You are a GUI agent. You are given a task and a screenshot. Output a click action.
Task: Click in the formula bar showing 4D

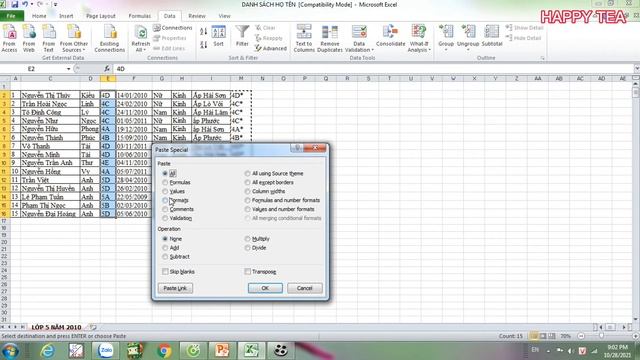[373, 69]
